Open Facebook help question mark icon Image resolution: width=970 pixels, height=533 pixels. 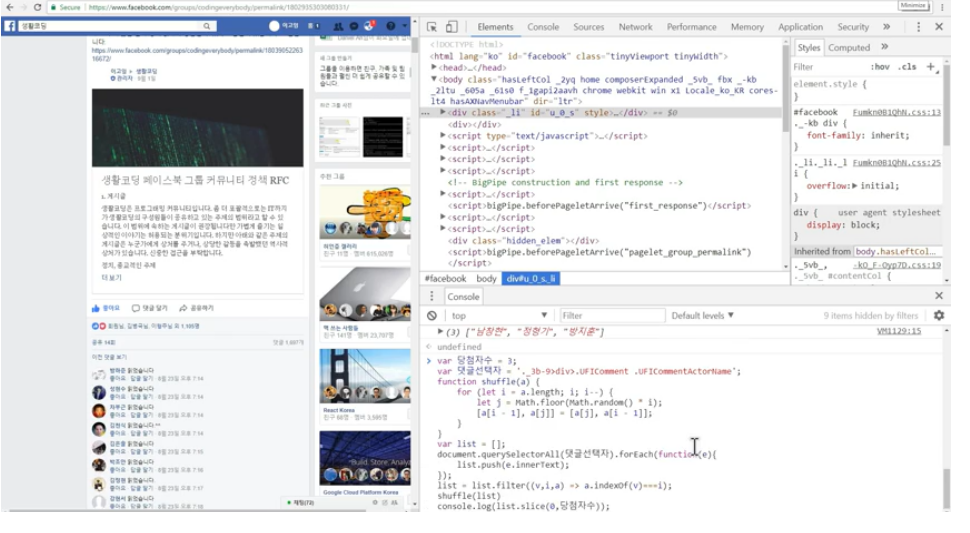click(390, 26)
